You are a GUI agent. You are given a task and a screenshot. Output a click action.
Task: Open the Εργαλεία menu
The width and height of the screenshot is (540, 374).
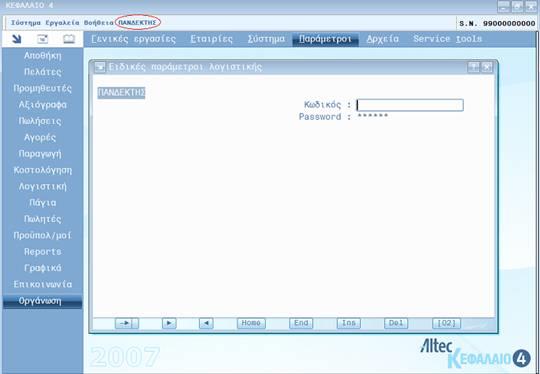62,23
